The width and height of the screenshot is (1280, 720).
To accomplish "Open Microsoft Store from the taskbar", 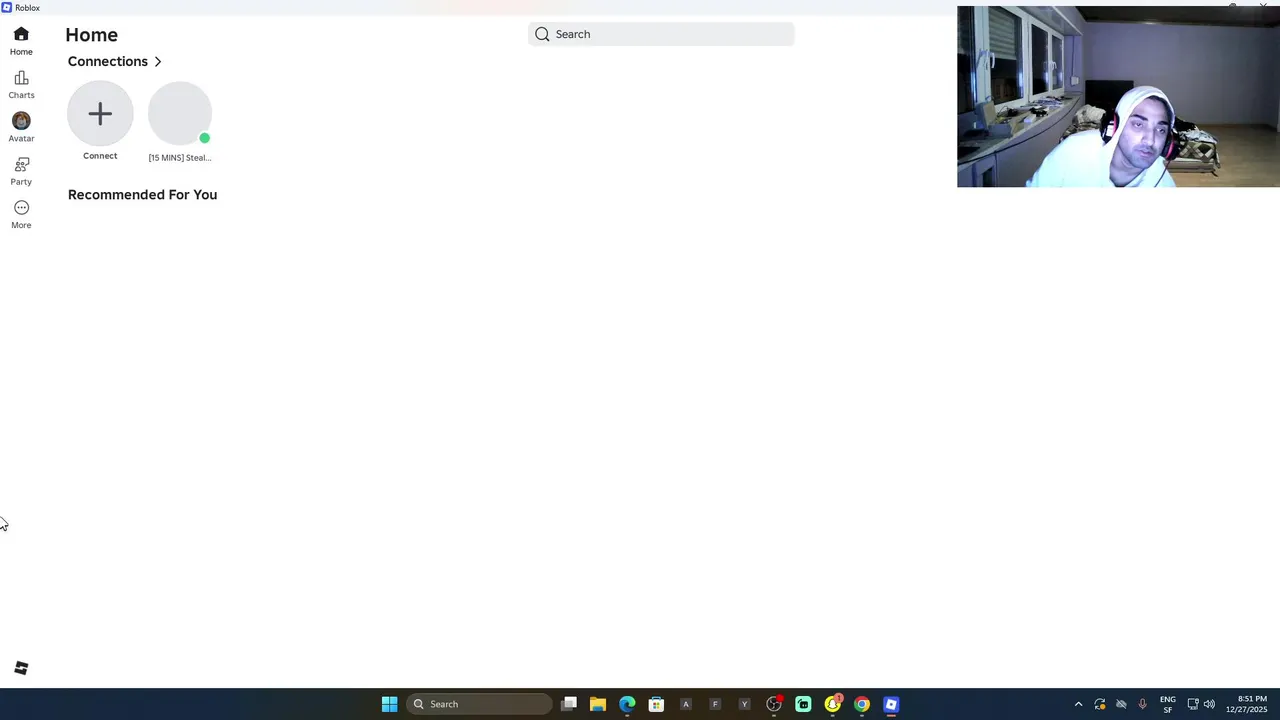I will (x=656, y=704).
